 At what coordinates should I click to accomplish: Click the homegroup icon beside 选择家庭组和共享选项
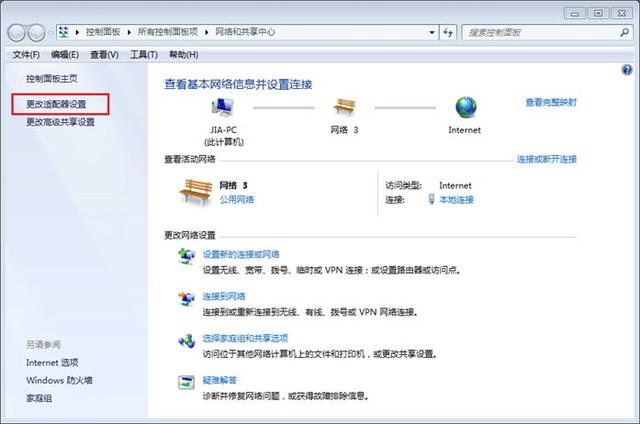tap(187, 341)
